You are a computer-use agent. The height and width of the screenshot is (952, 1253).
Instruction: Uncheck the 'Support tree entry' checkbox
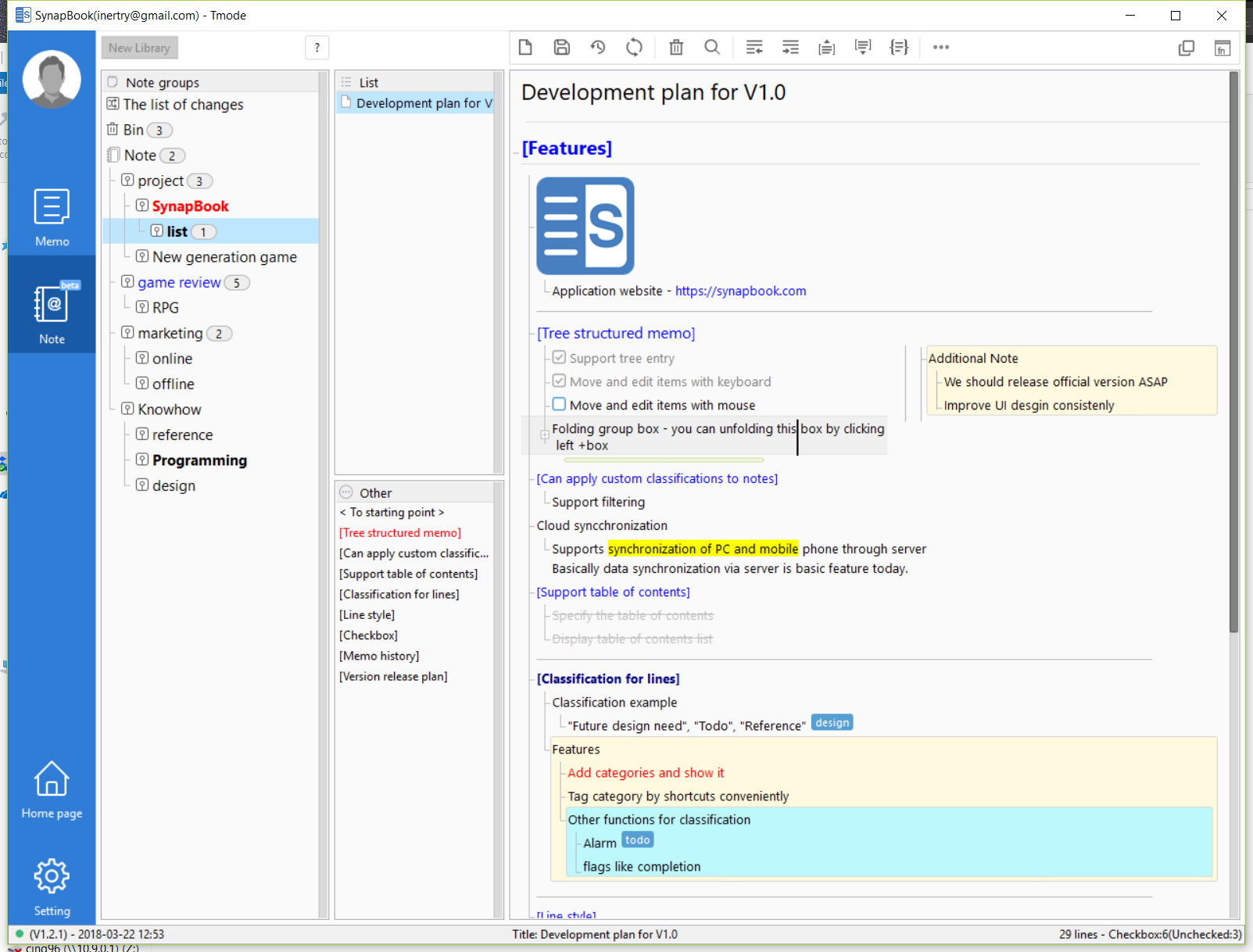click(559, 357)
